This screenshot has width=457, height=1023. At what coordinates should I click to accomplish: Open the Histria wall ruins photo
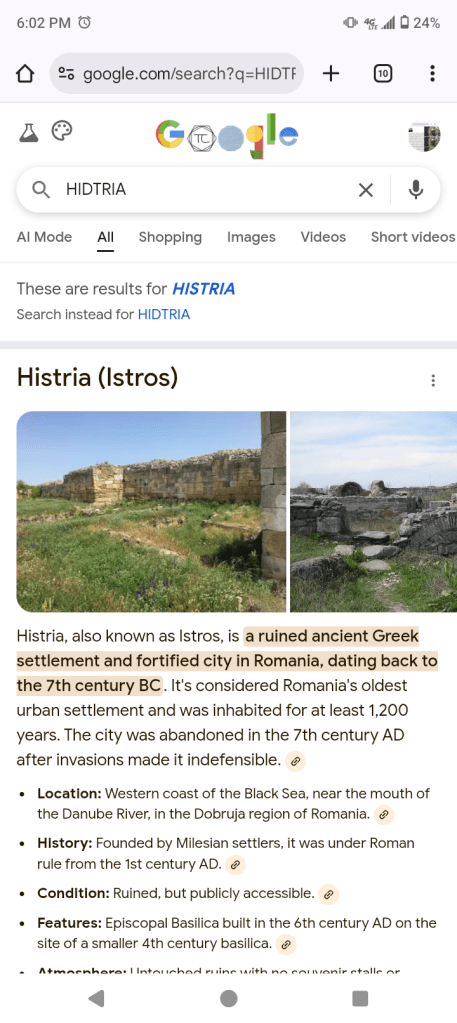tap(151, 512)
